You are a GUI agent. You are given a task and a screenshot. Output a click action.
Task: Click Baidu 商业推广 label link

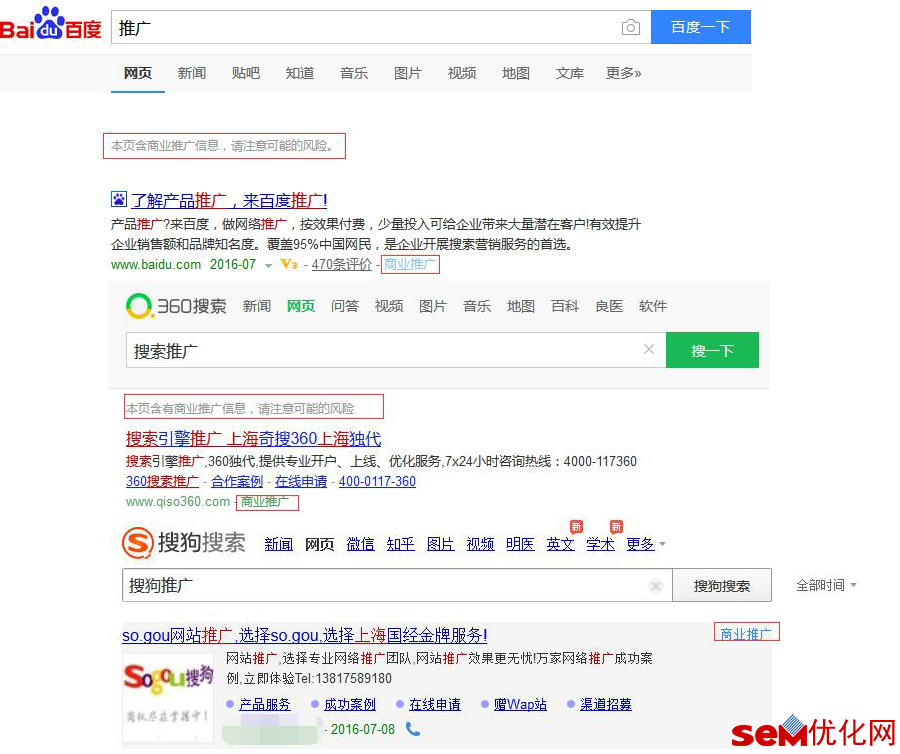[410, 264]
